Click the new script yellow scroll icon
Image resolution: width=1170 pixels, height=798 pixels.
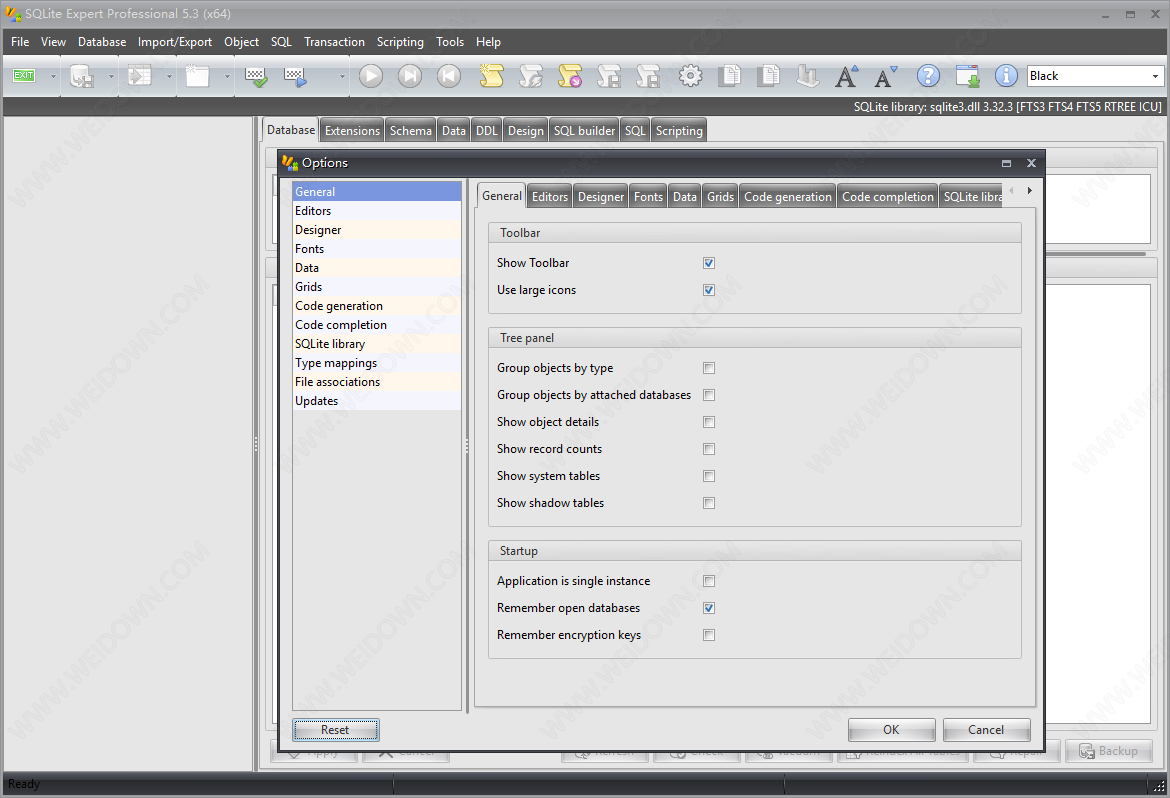pos(491,75)
